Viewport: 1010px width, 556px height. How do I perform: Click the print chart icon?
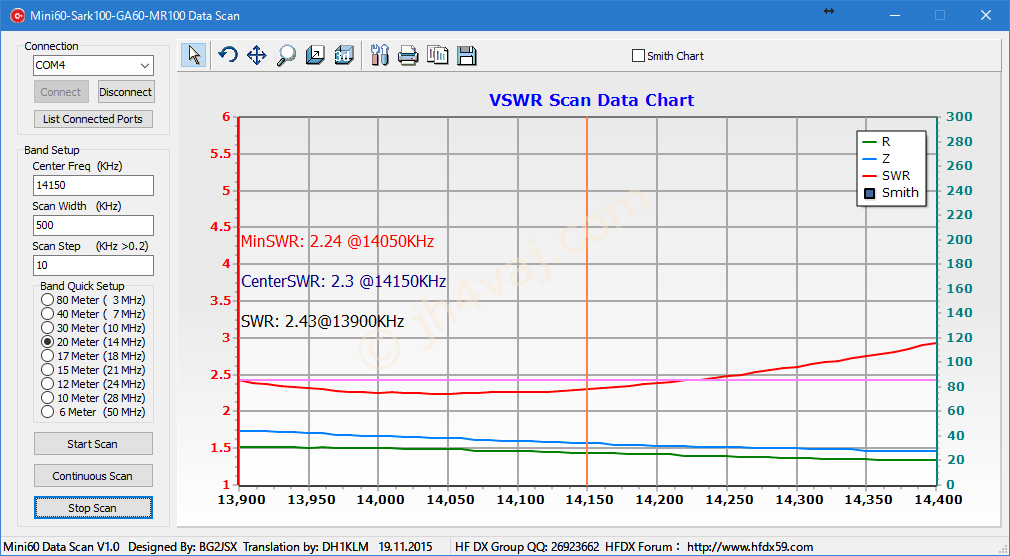pyautogui.click(x=408, y=55)
